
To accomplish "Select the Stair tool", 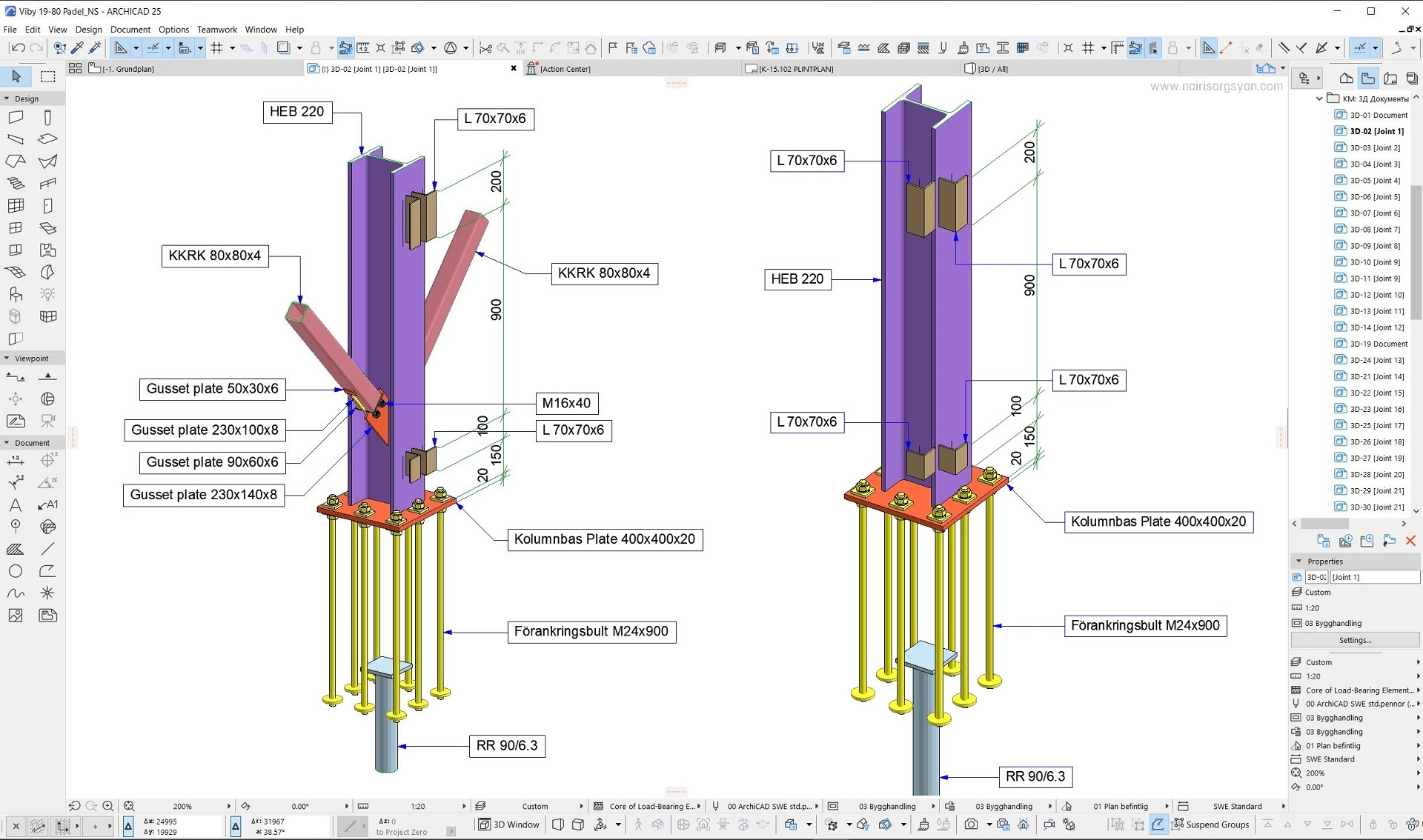I will tap(16, 184).
